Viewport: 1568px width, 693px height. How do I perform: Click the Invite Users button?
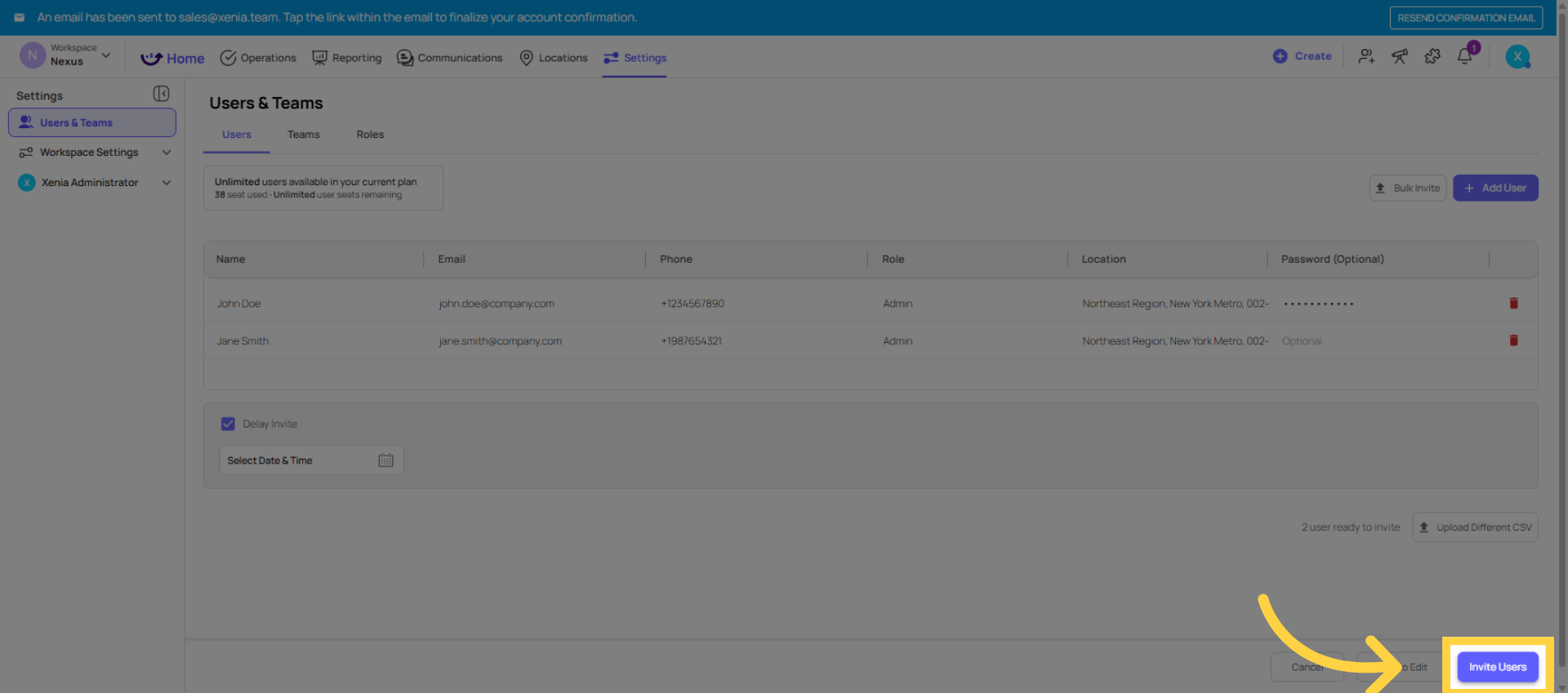pyautogui.click(x=1497, y=667)
